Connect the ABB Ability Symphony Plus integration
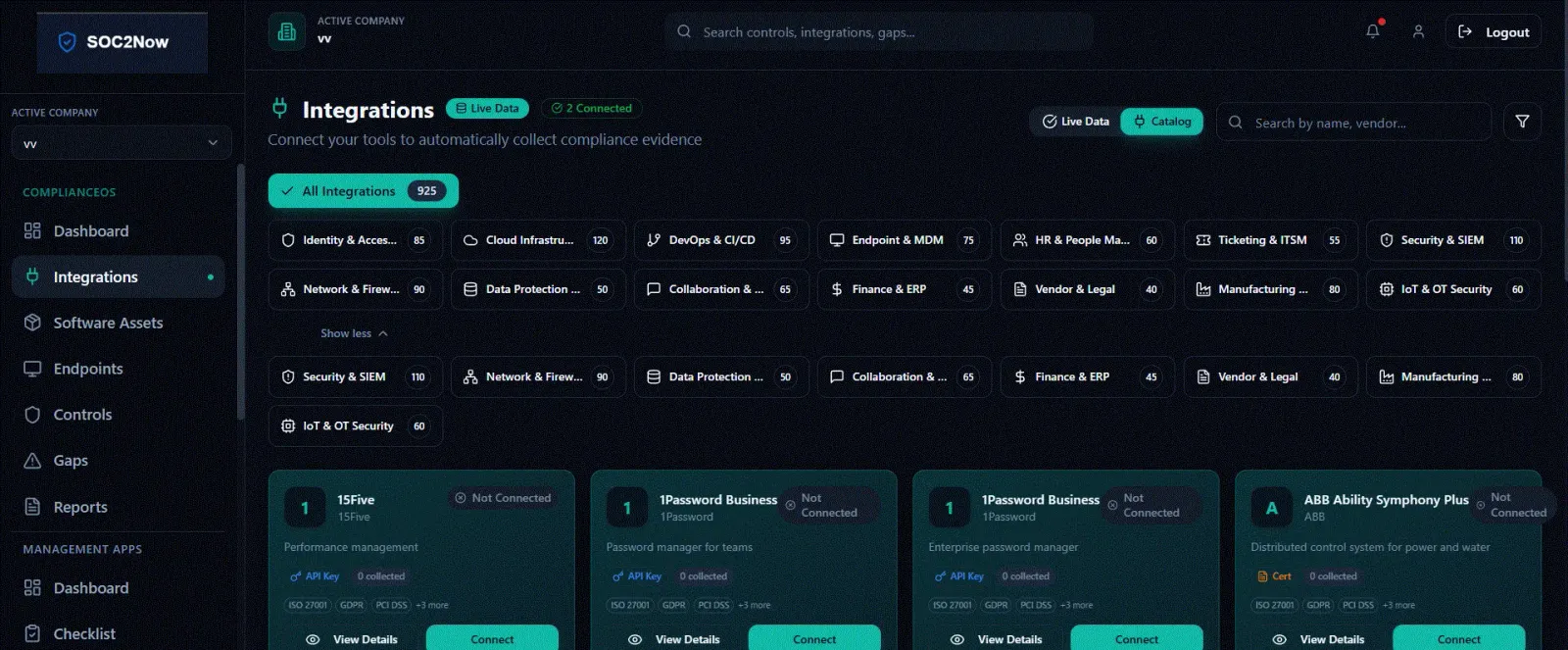This screenshot has width=1568, height=650. [x=1458, y=638]
